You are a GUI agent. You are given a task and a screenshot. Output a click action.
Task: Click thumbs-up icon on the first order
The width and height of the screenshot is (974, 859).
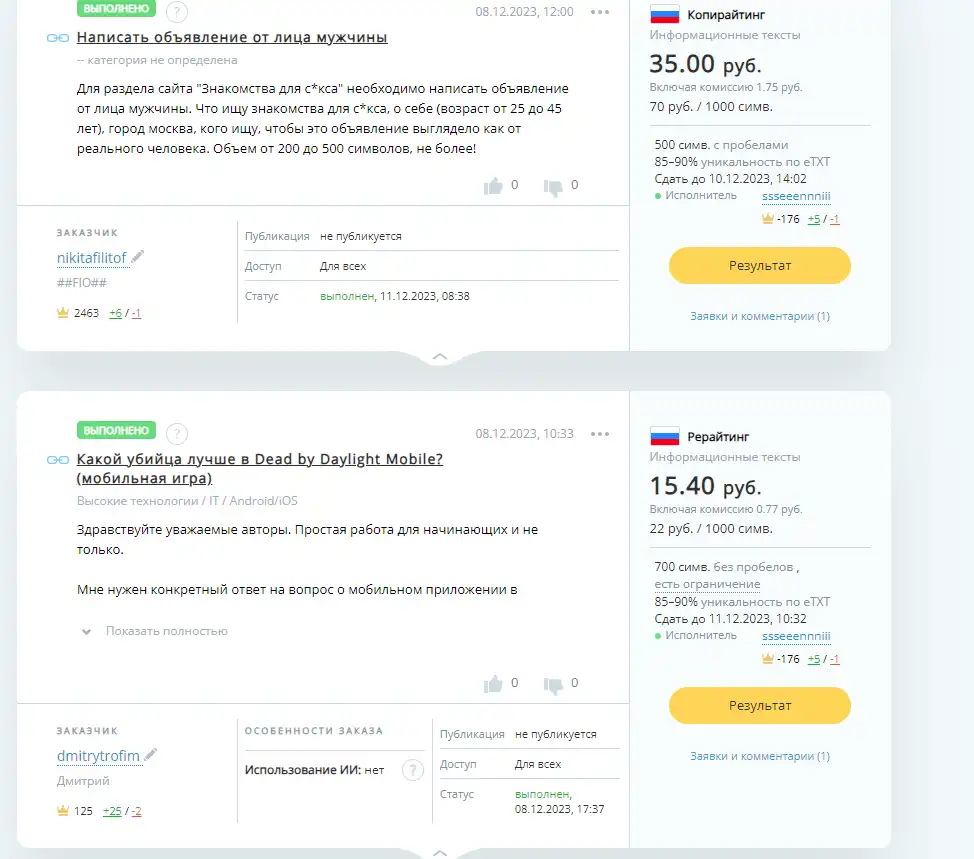pos(493,186)
